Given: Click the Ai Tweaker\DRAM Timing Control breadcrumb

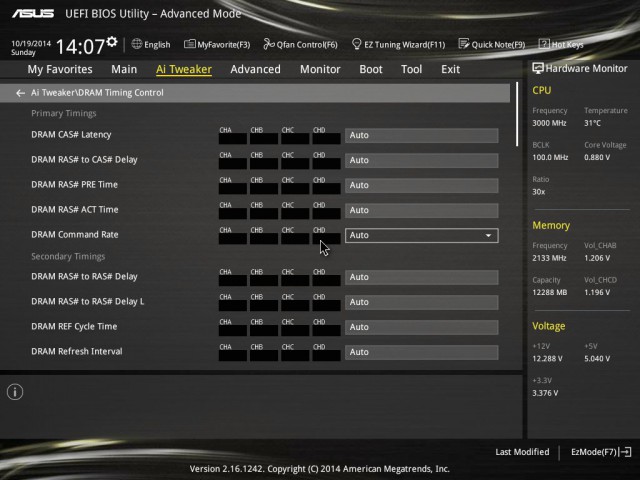Looking at the screenshot, I should 97,93.
